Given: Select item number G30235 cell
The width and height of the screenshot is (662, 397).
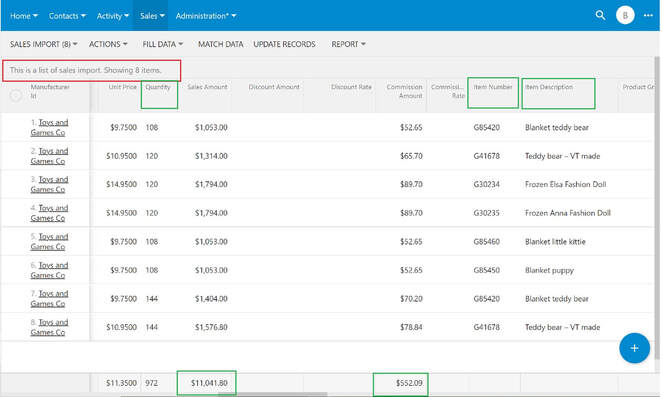Looking at the screenshot, I should click(486, 213).
